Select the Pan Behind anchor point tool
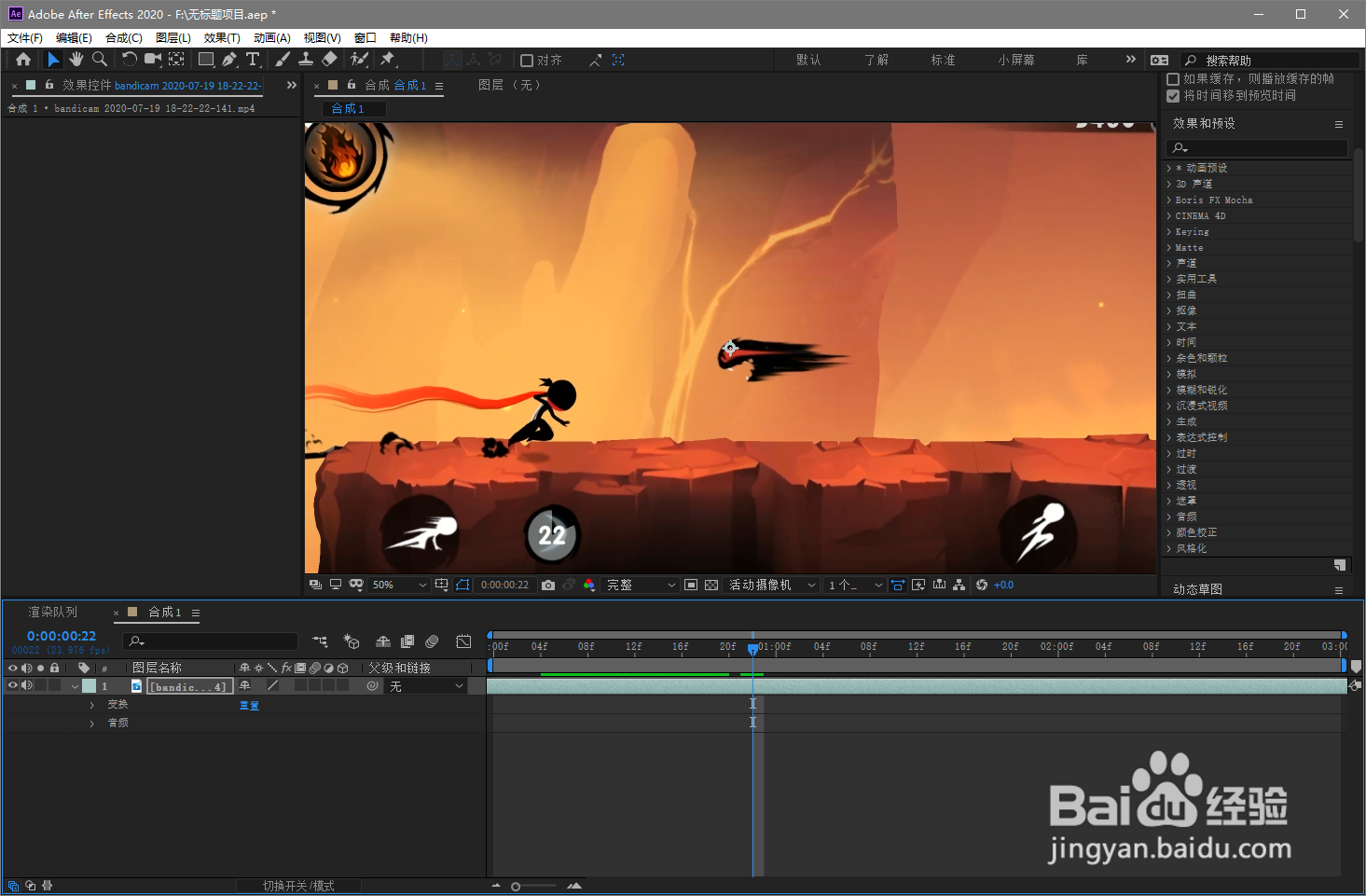Viewport: 1366px width, 896px height. click(x=176, y=60)
